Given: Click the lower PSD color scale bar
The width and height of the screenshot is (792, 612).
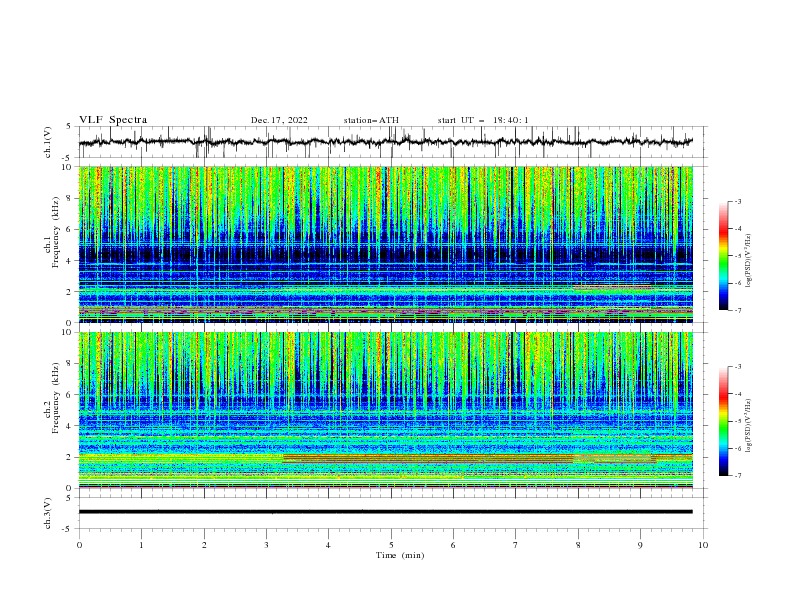Looking at the screenshot, I should pyautogui.click(x=723, y=421).
